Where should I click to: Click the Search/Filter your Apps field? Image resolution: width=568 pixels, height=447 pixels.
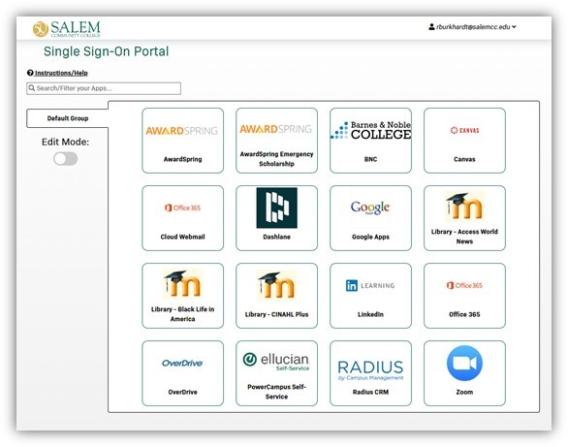104,88
